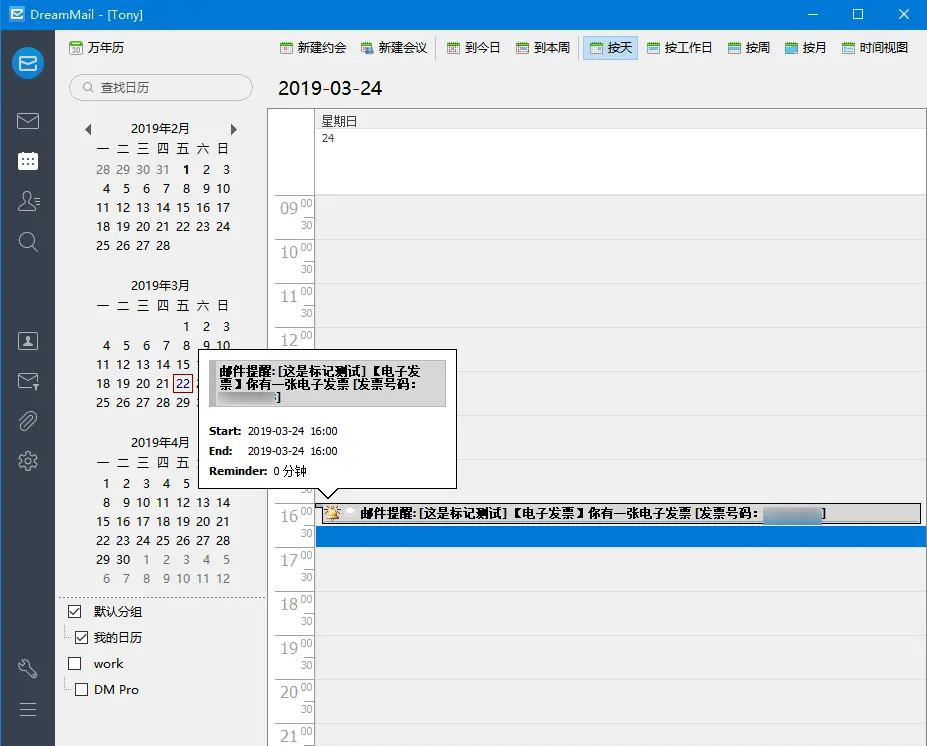Open the settings gear sidebar icon
The height and width of the screenshot is (746, 927).
point(28,460)
